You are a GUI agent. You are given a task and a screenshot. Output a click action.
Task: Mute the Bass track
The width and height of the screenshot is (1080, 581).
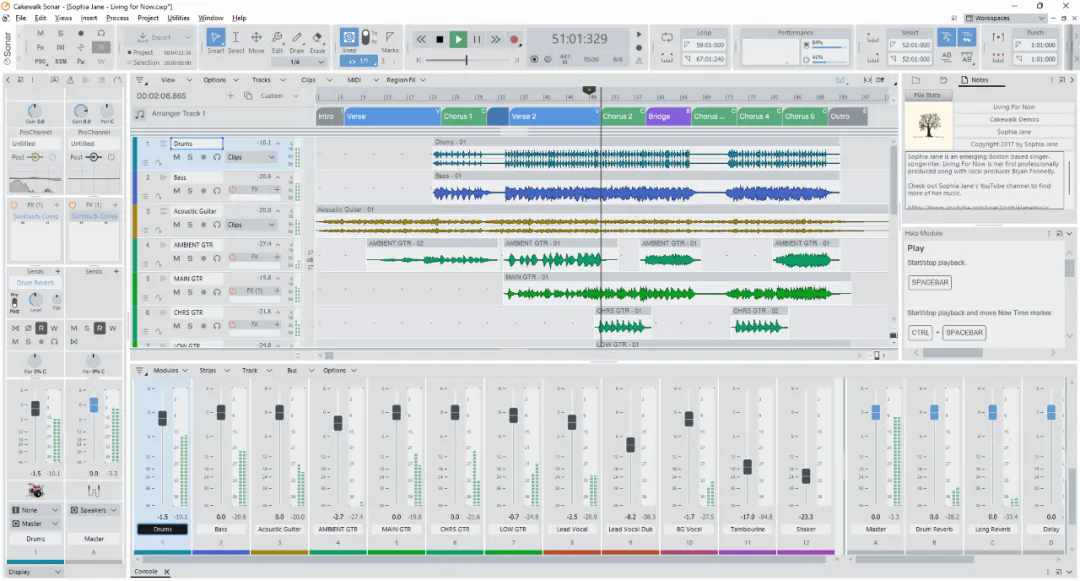coord(176,191)
